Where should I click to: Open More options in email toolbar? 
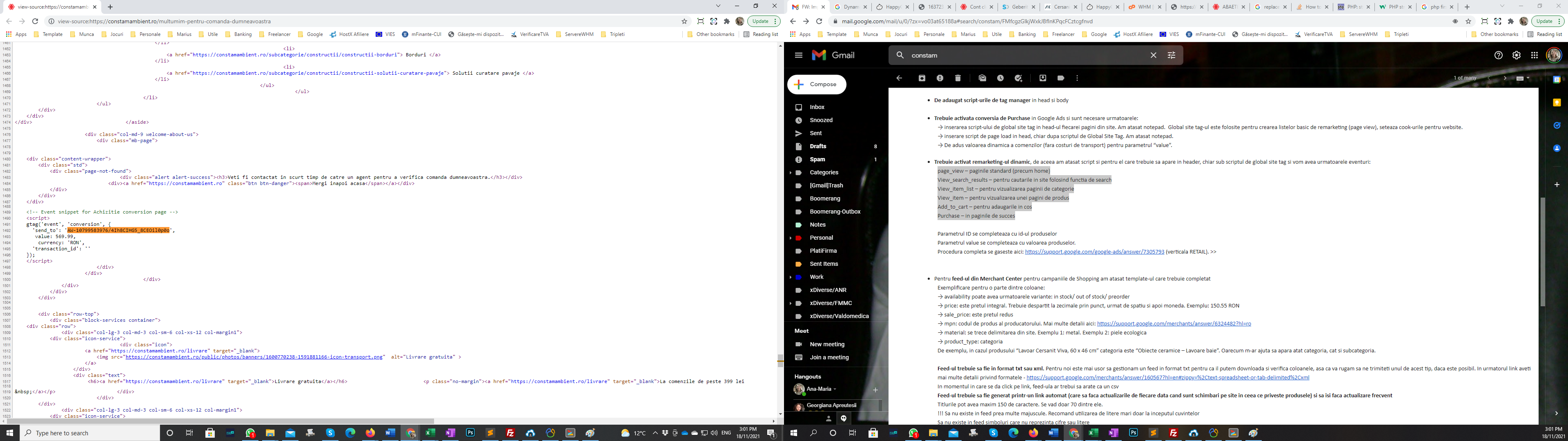click(x=1078, y=78)
